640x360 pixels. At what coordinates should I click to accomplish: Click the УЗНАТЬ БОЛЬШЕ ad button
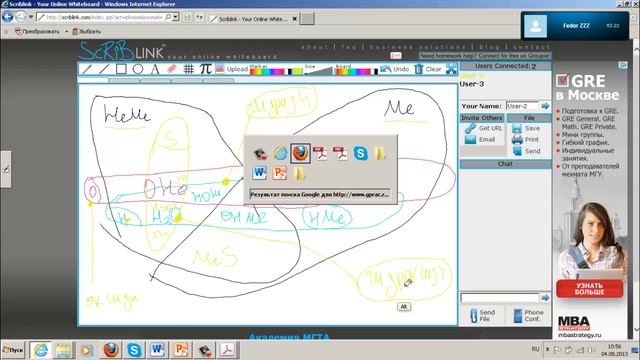pyautogui.click(x=589, y=289)
